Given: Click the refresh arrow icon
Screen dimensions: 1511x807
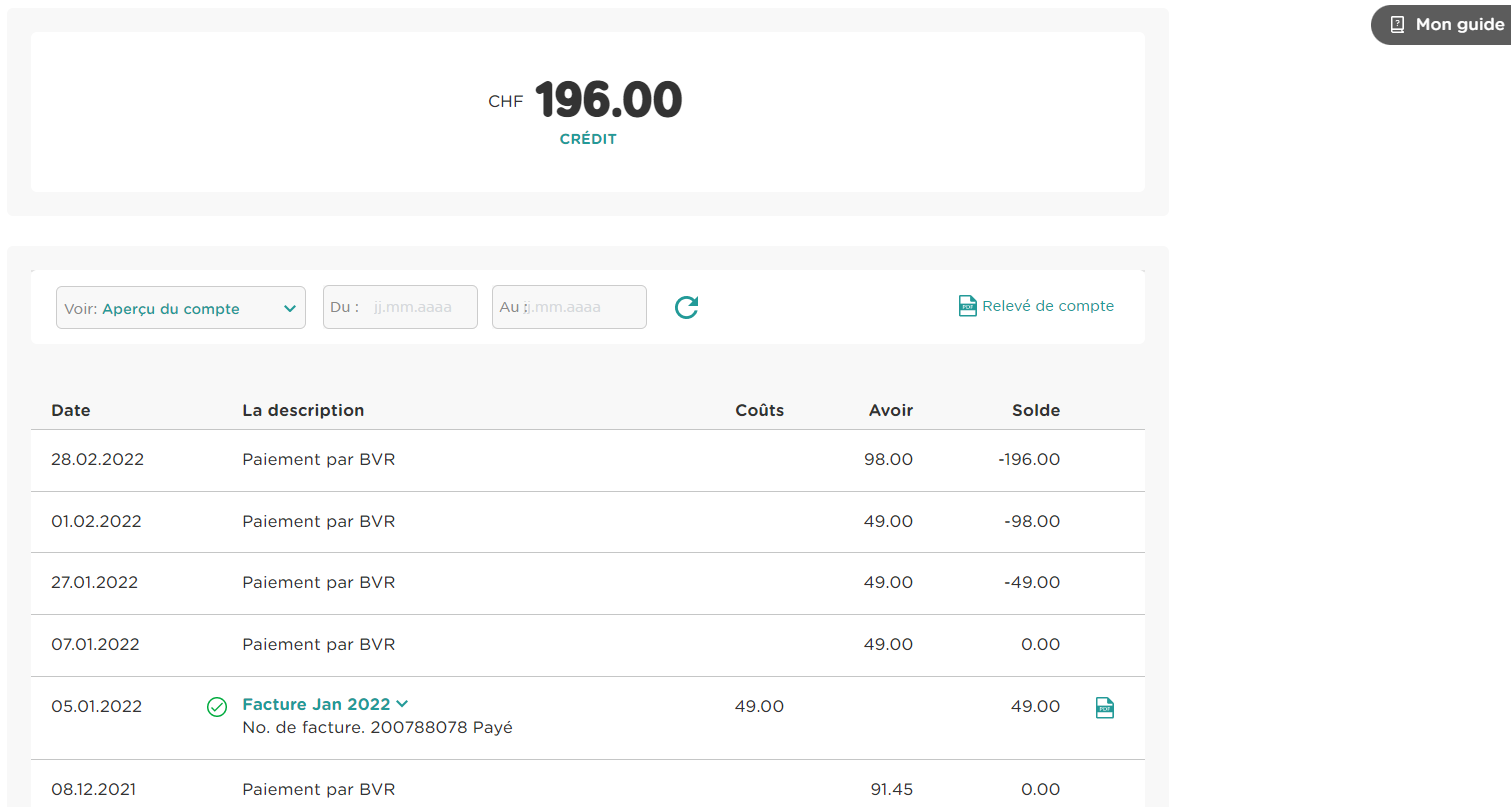Looking at the screenshot, I should tap(686, 307).
